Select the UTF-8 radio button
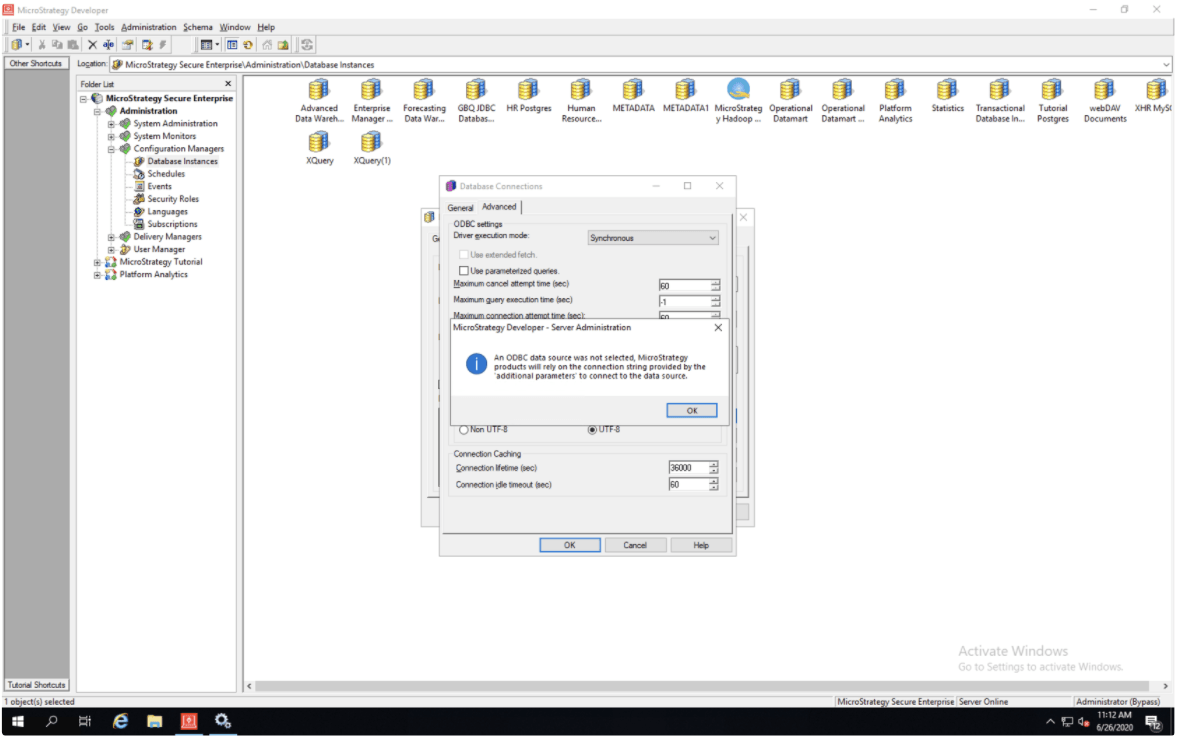 [592, 430]
